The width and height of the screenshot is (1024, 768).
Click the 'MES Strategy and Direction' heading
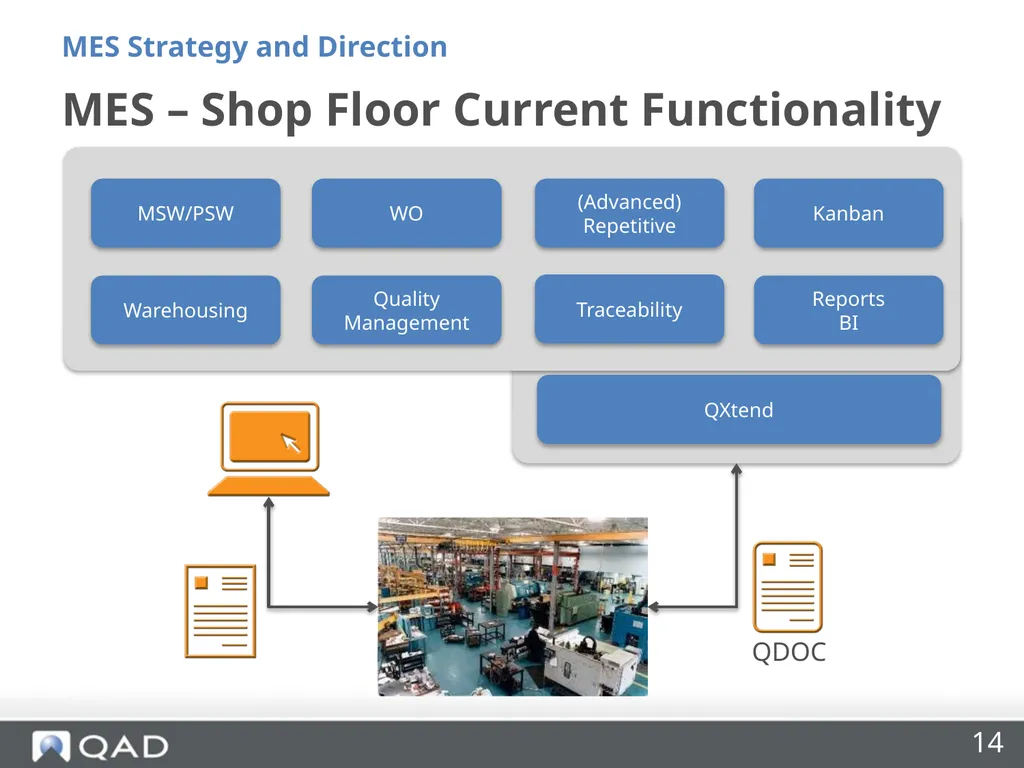pos(255,48)
